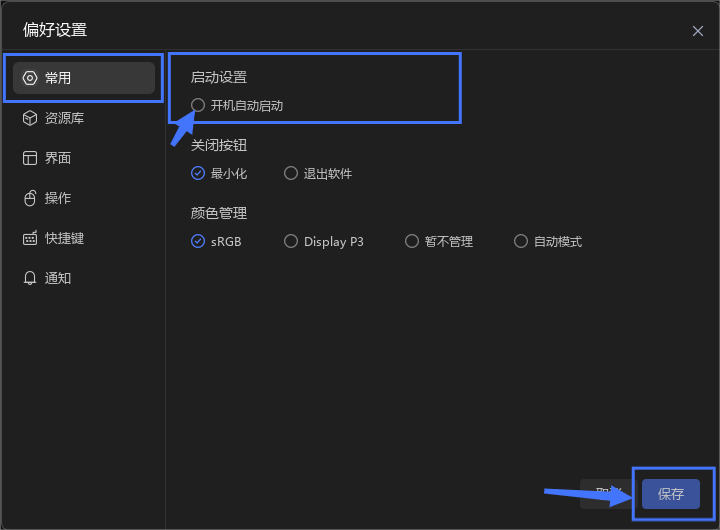Viewport: 720px width, 530px height.
Task: Select sRGB color management
Action: pos(198,241)
